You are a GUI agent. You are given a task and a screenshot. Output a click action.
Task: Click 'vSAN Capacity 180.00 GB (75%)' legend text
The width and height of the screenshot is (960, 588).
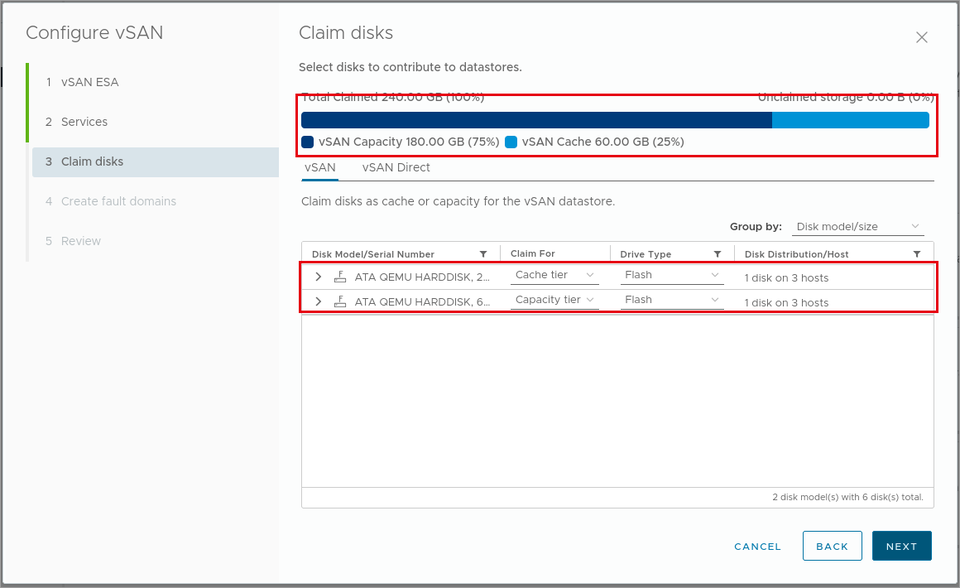[409, 142]
